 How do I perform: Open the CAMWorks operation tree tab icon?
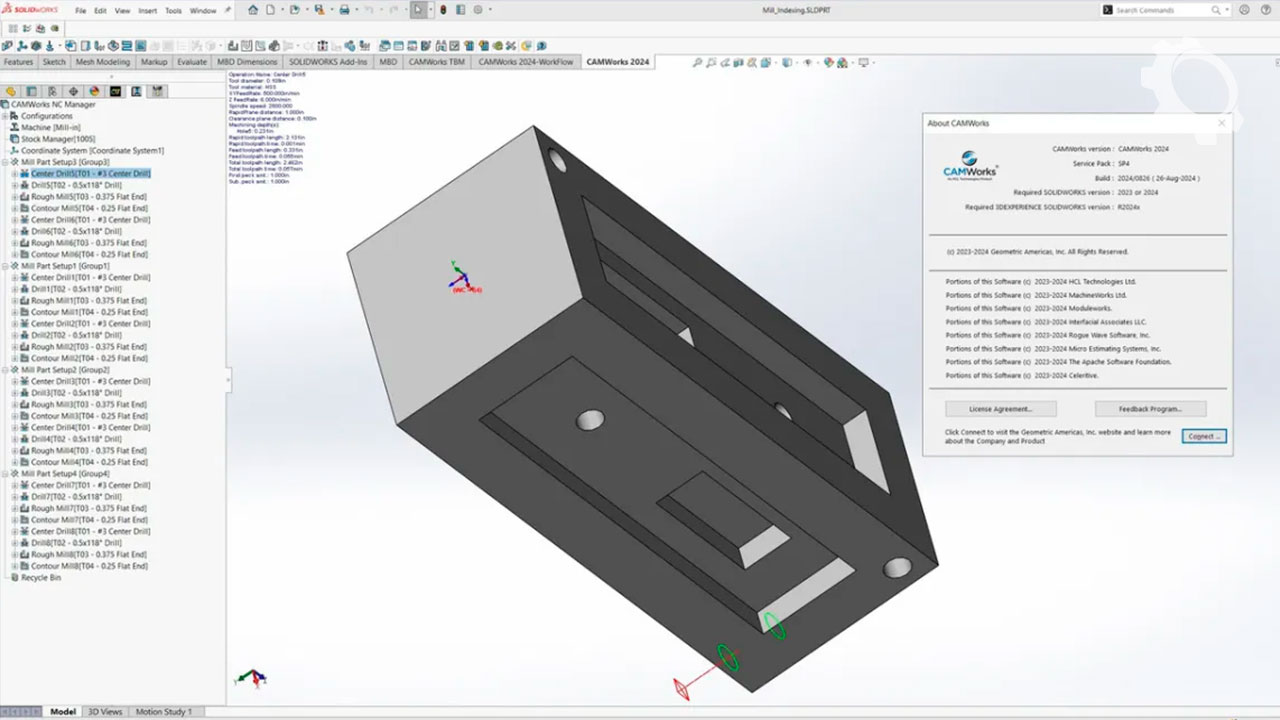coord(136,91)
